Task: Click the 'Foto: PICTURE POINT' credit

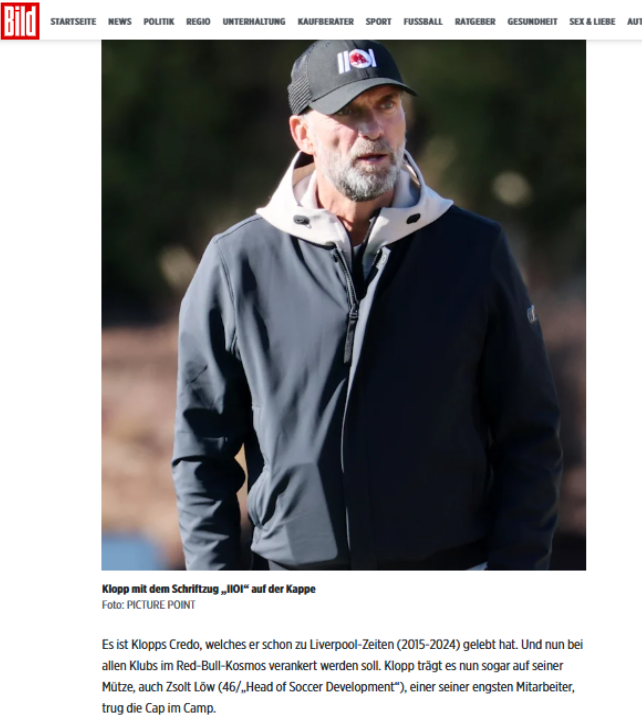Action: (x=149, y=605)
